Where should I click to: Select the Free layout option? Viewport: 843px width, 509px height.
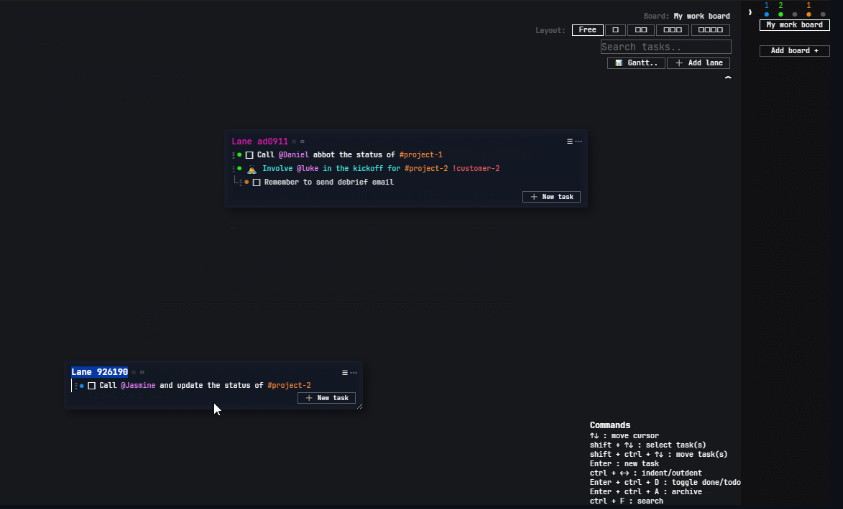point(587,30)
